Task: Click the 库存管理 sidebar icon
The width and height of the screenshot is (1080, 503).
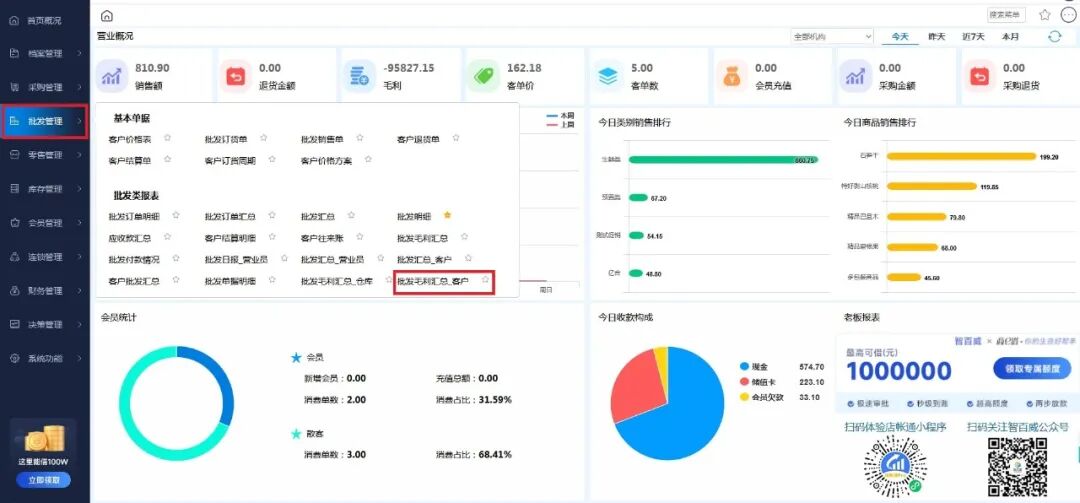Action: tap(14, 189)
